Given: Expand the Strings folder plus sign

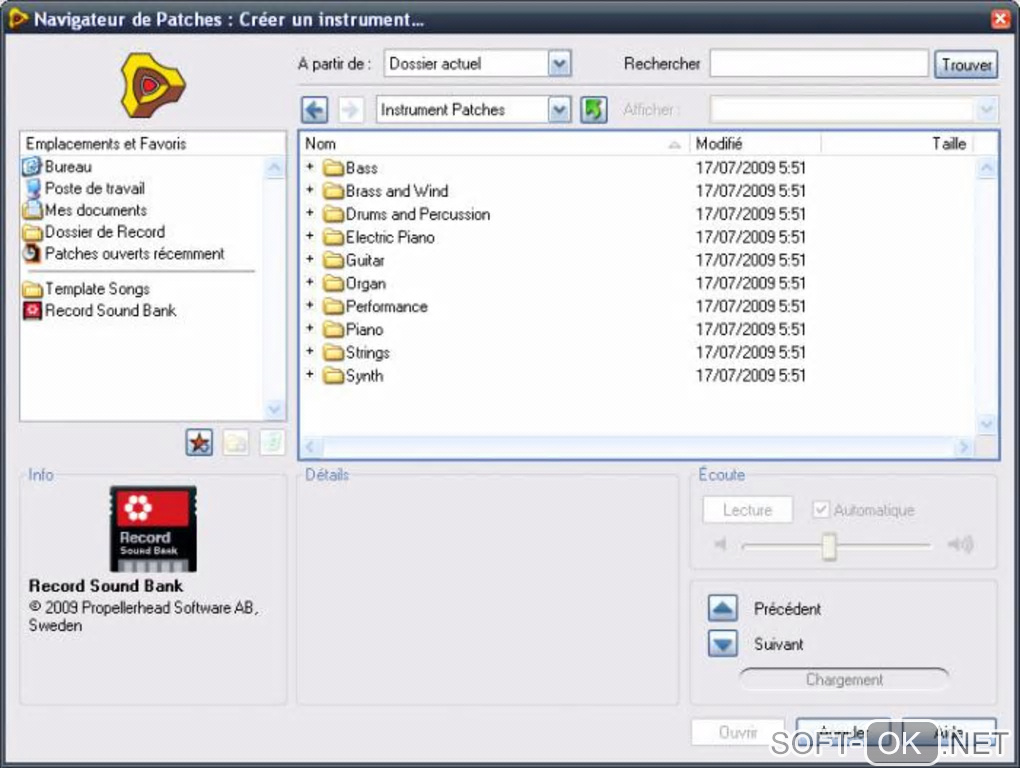Looking at the screenshot, I should 310,351.
